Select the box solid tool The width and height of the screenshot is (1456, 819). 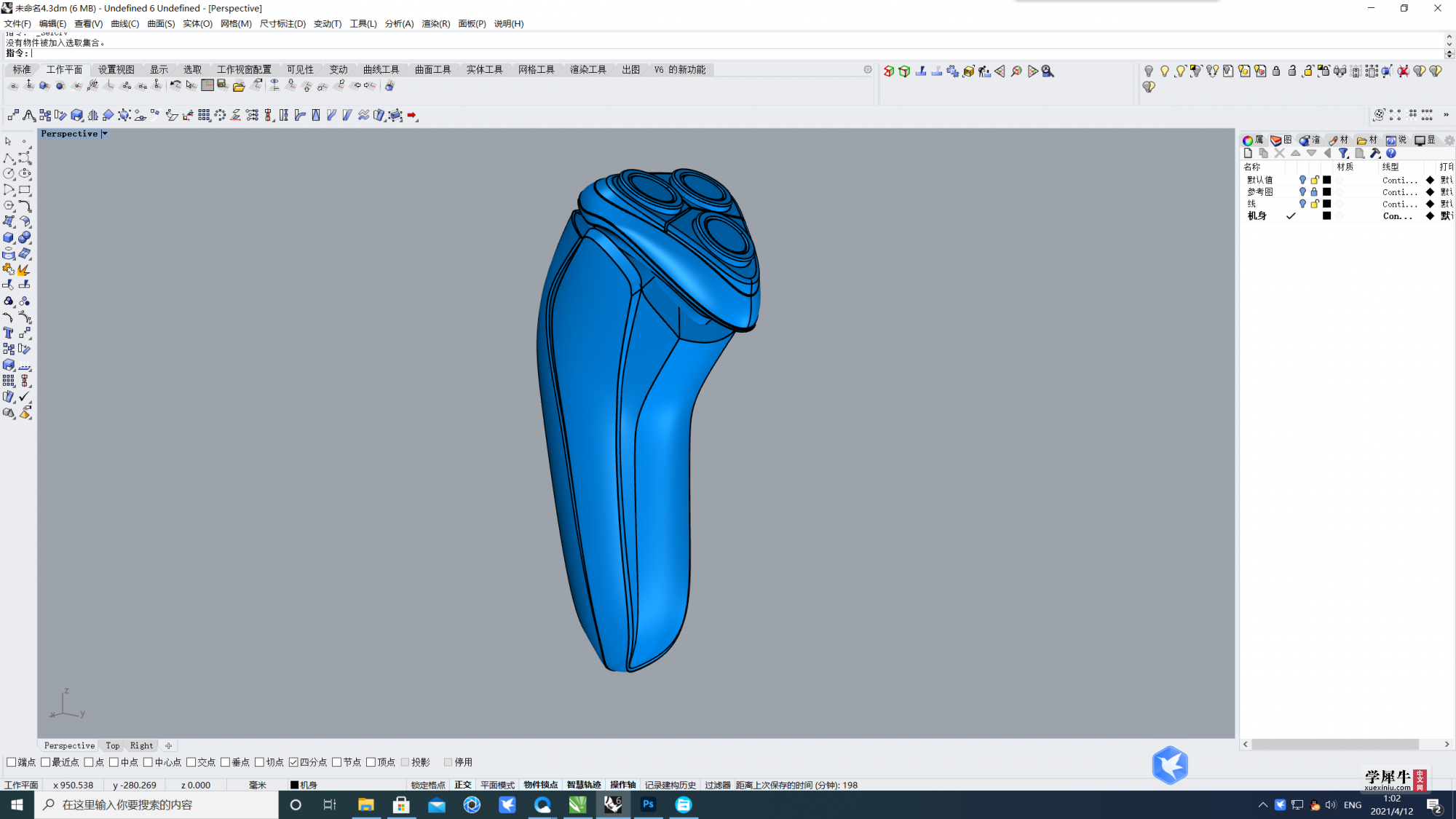tap(9, 238)
